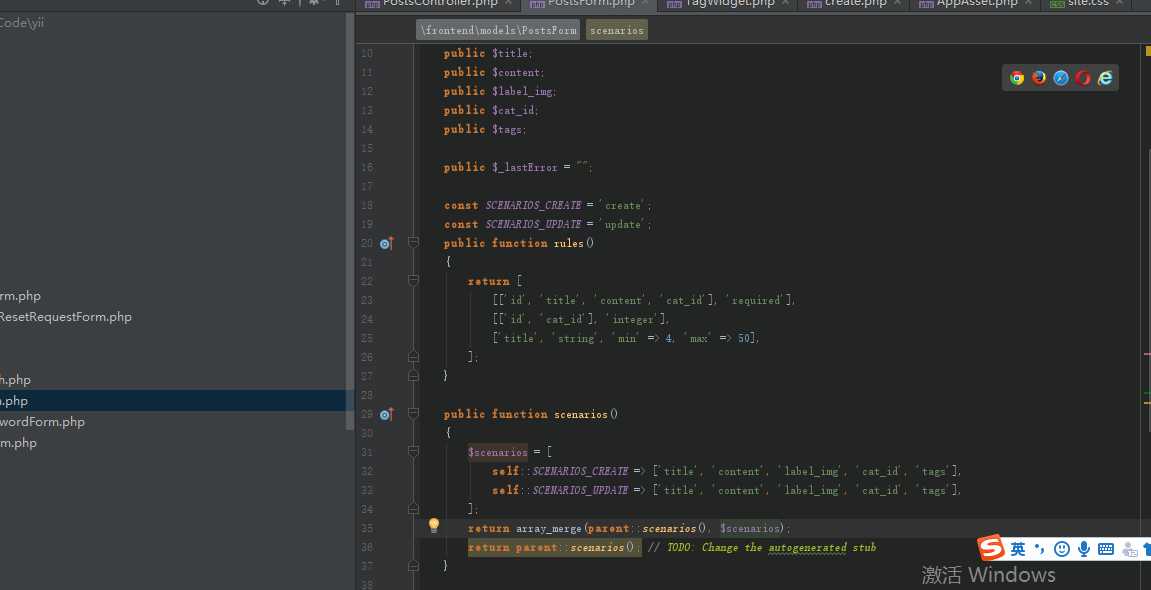The width and height of the screenshot is (1151, 590).
Task: Click the SCENARIOS_CREATE constant on line 18
Action: pos(533,205)
